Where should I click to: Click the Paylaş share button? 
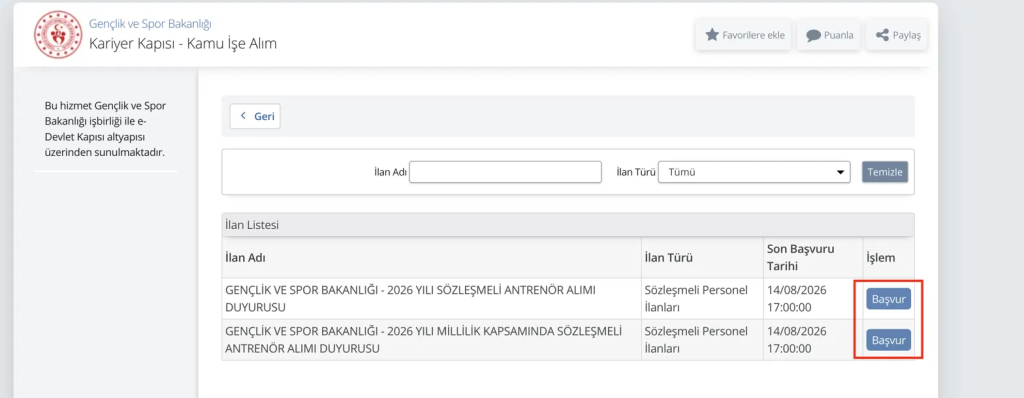(897, 35)
